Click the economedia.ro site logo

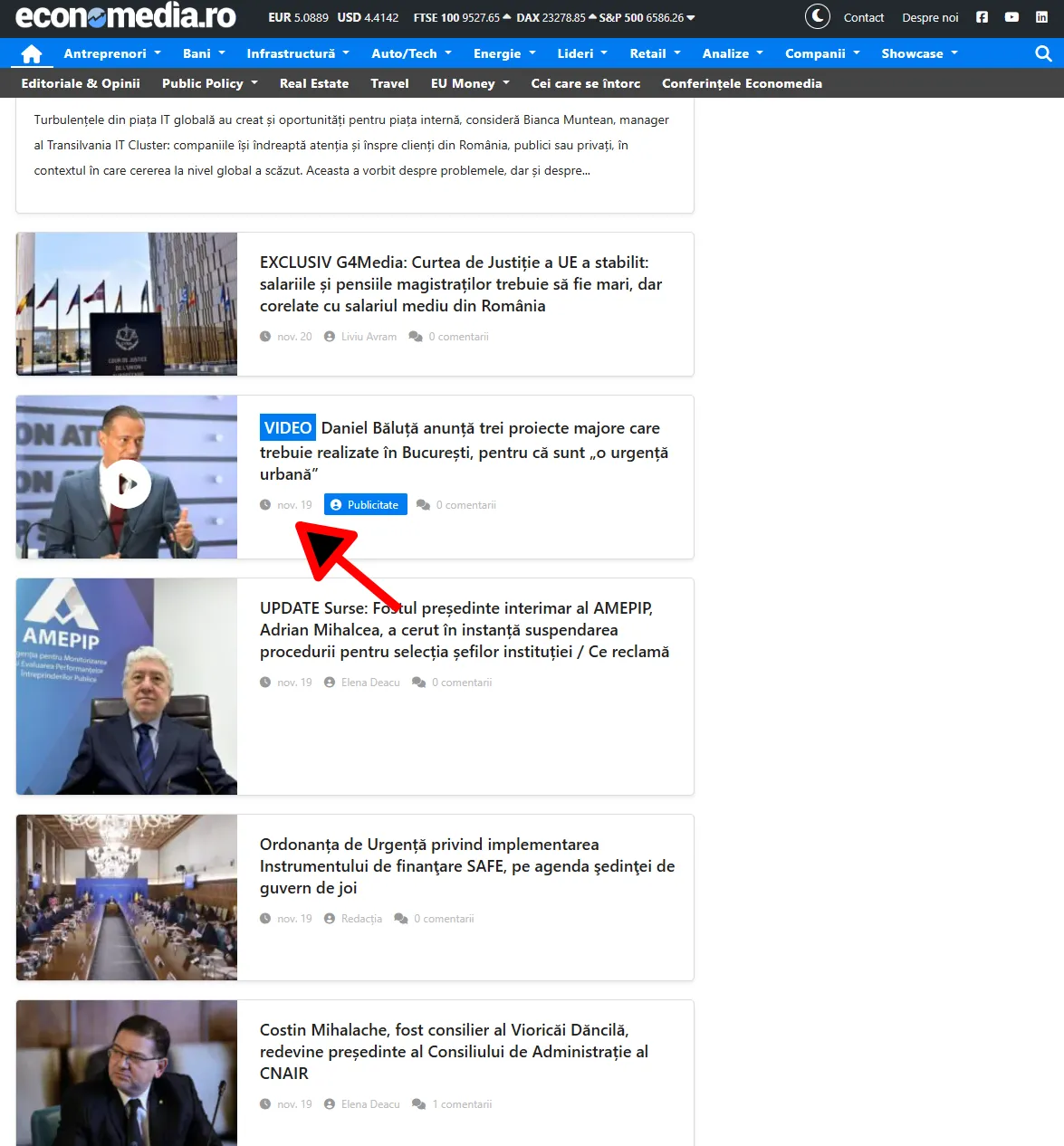pos(126,16)
